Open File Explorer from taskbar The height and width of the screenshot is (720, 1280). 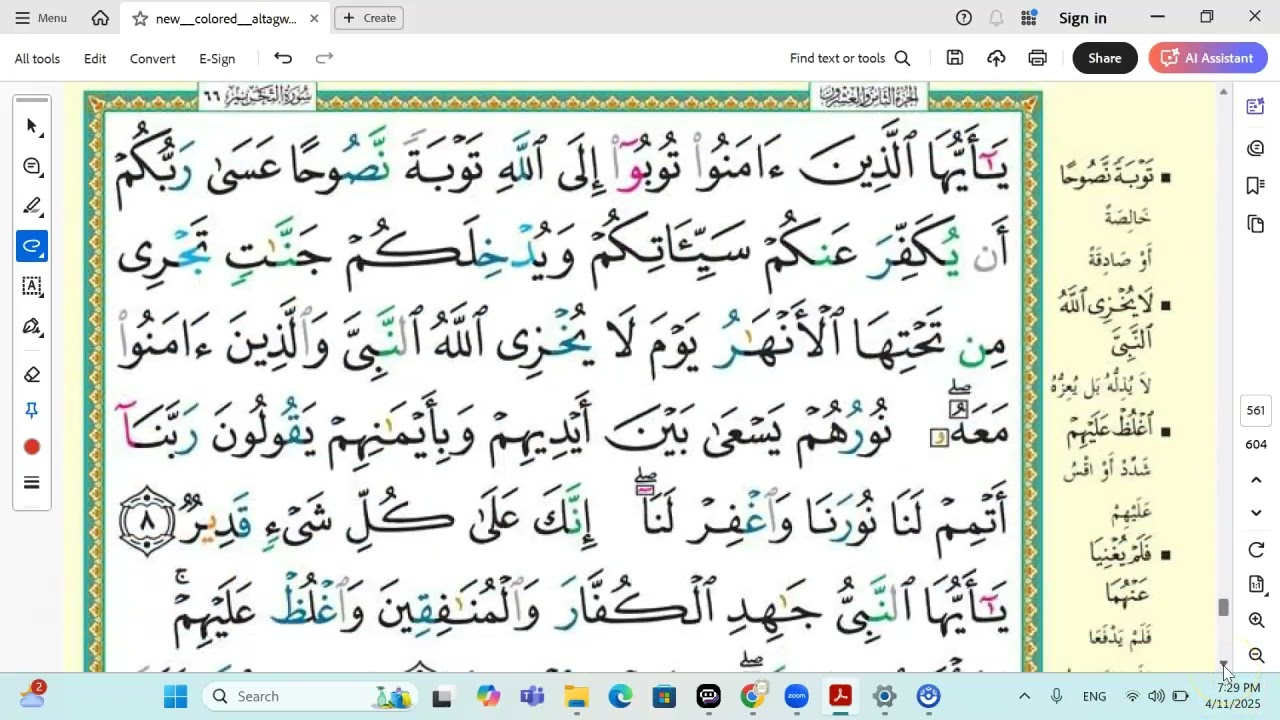click(577, 696)
